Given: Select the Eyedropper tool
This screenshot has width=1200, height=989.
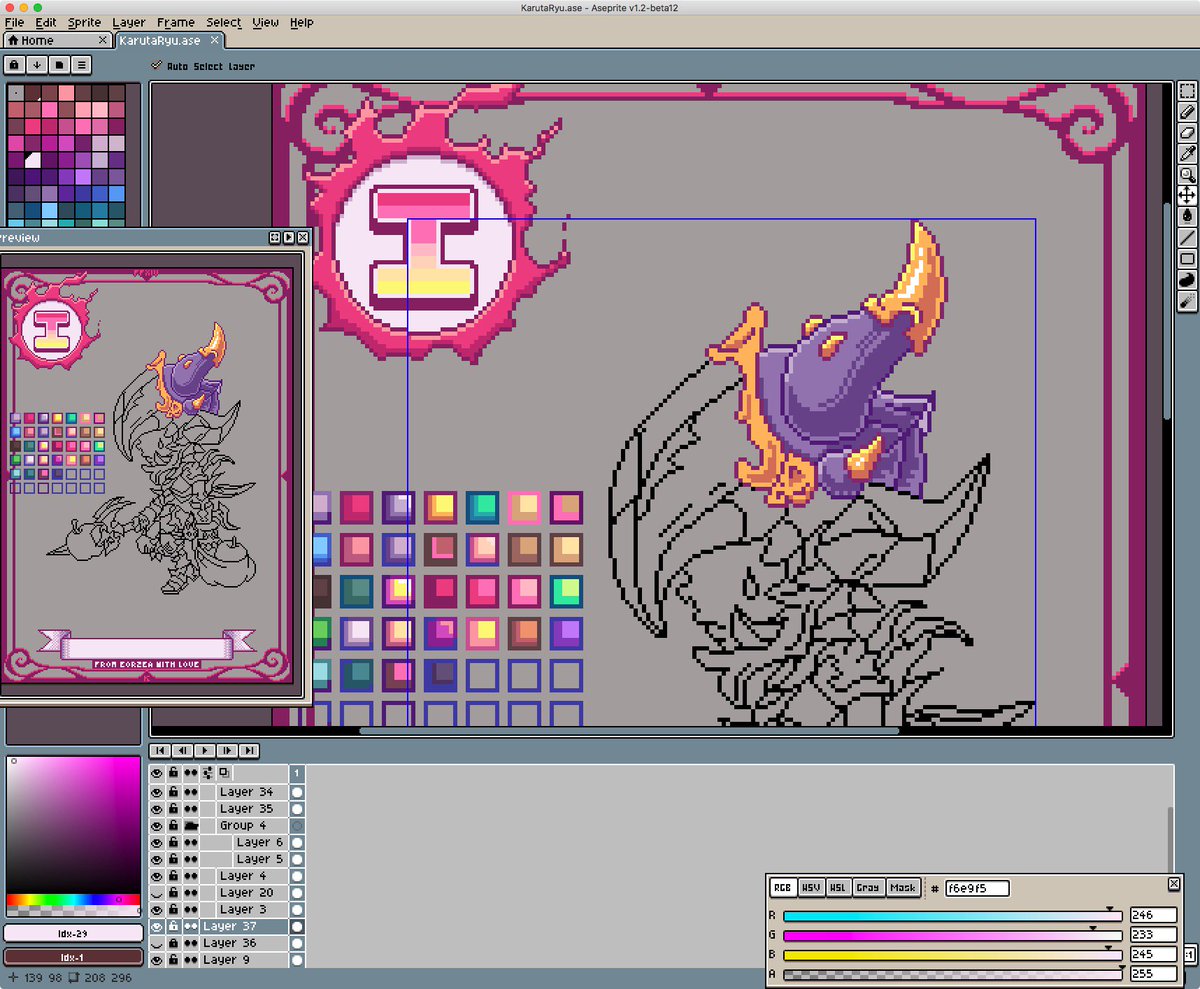Looking at the screenshot, I should pos(1187,154).
